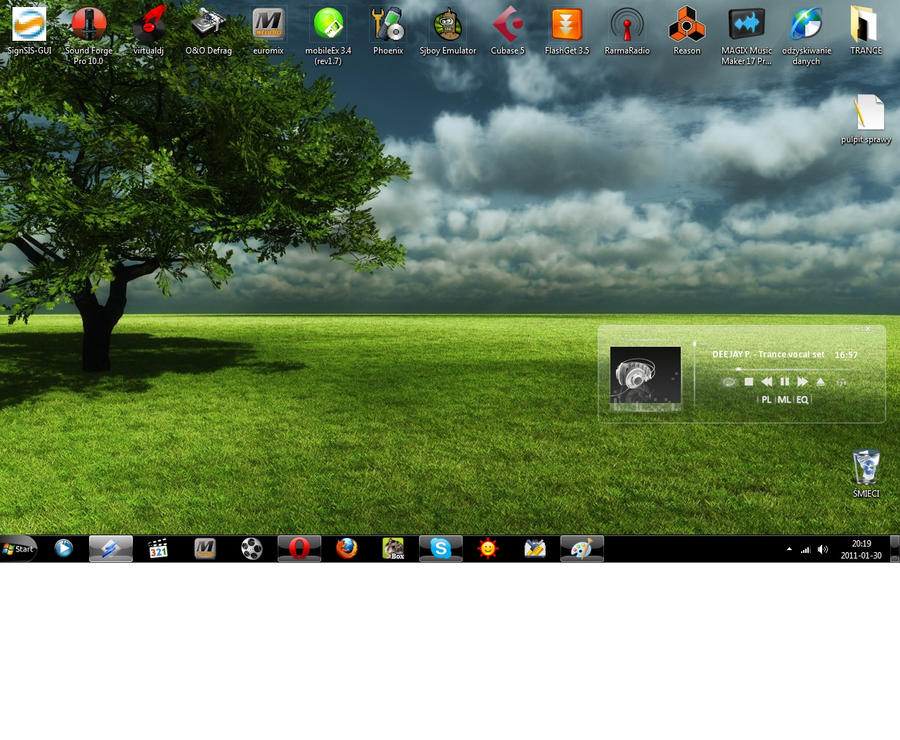This screenshot has height=740, width=900.
Task: Select the RarmaRadio desktop icon
Action: [627, 32]
